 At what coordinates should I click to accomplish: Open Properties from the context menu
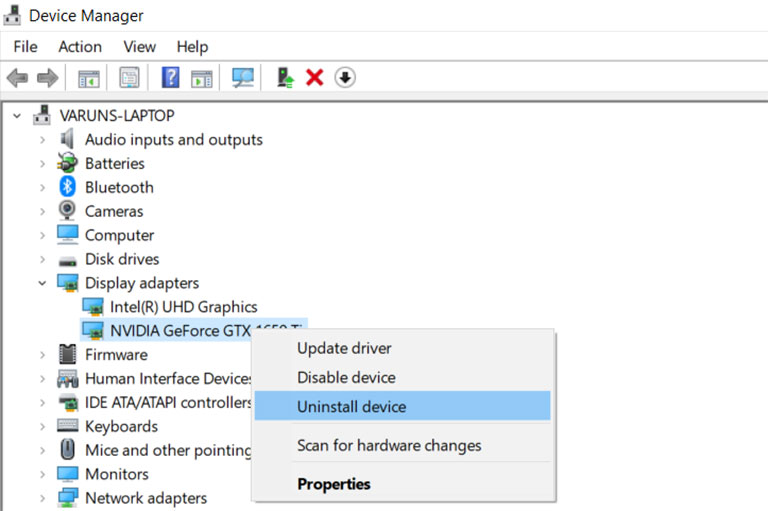pos(403,484)
